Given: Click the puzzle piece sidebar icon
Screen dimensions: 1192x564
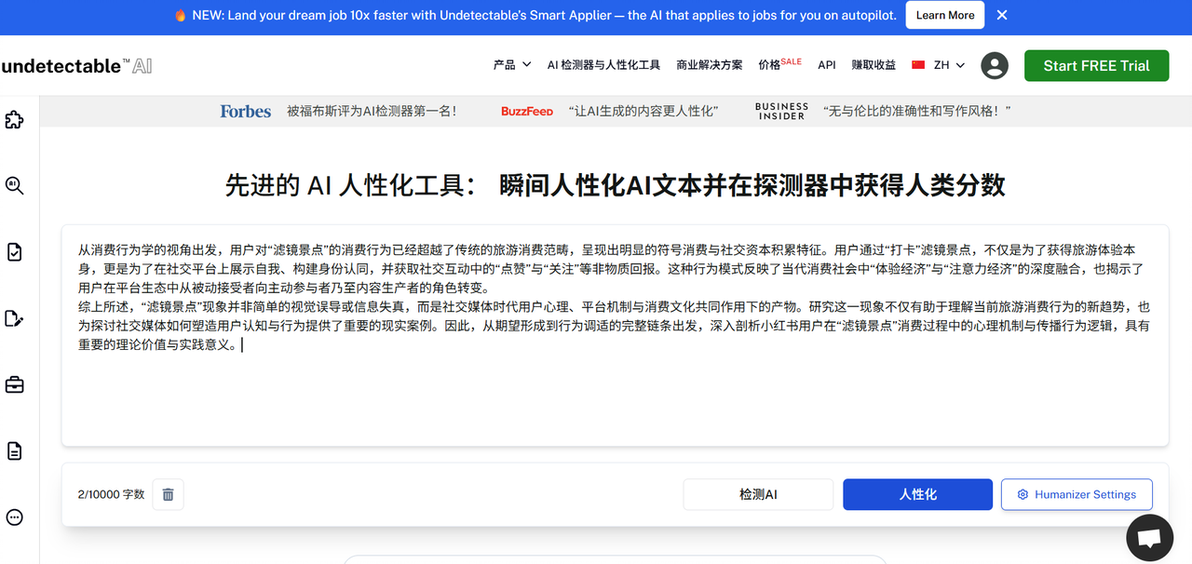Looking at the screenshot, I should [x=14, y=120].
